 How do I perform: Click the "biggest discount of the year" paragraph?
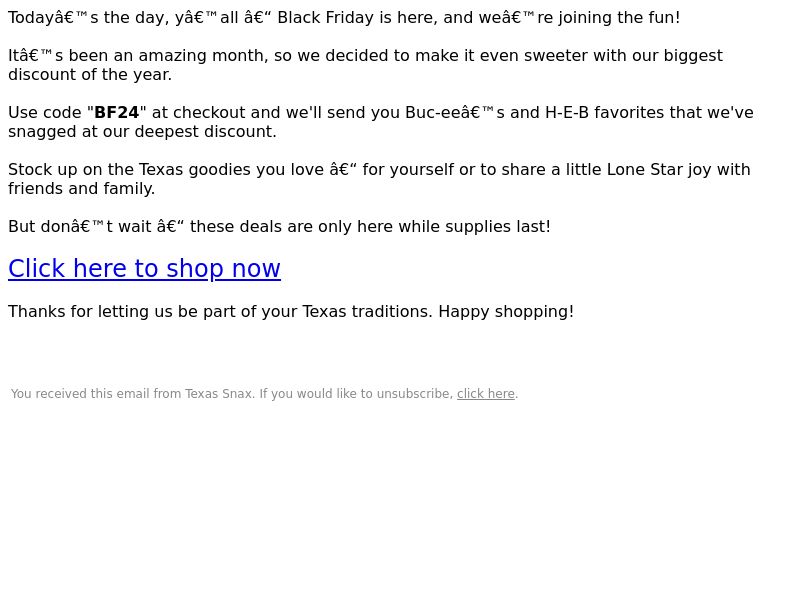(365, 65)
